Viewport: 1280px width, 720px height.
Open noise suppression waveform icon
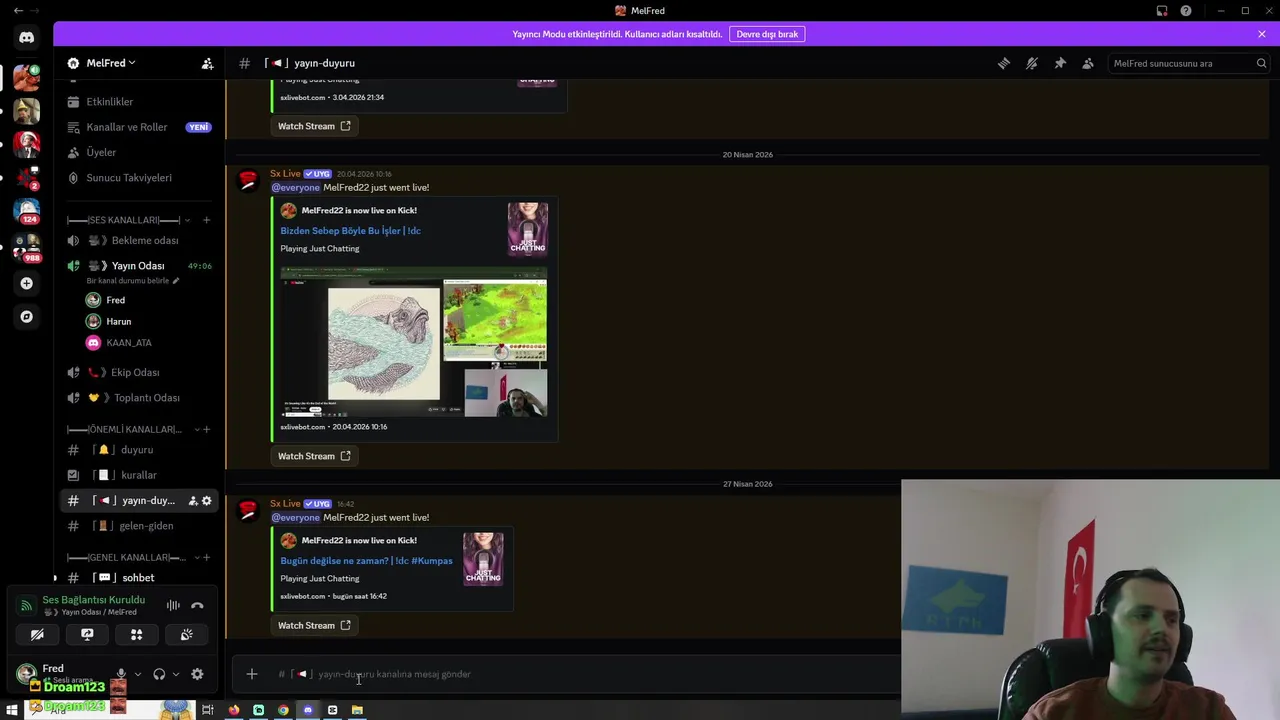[x=173, y=605]
